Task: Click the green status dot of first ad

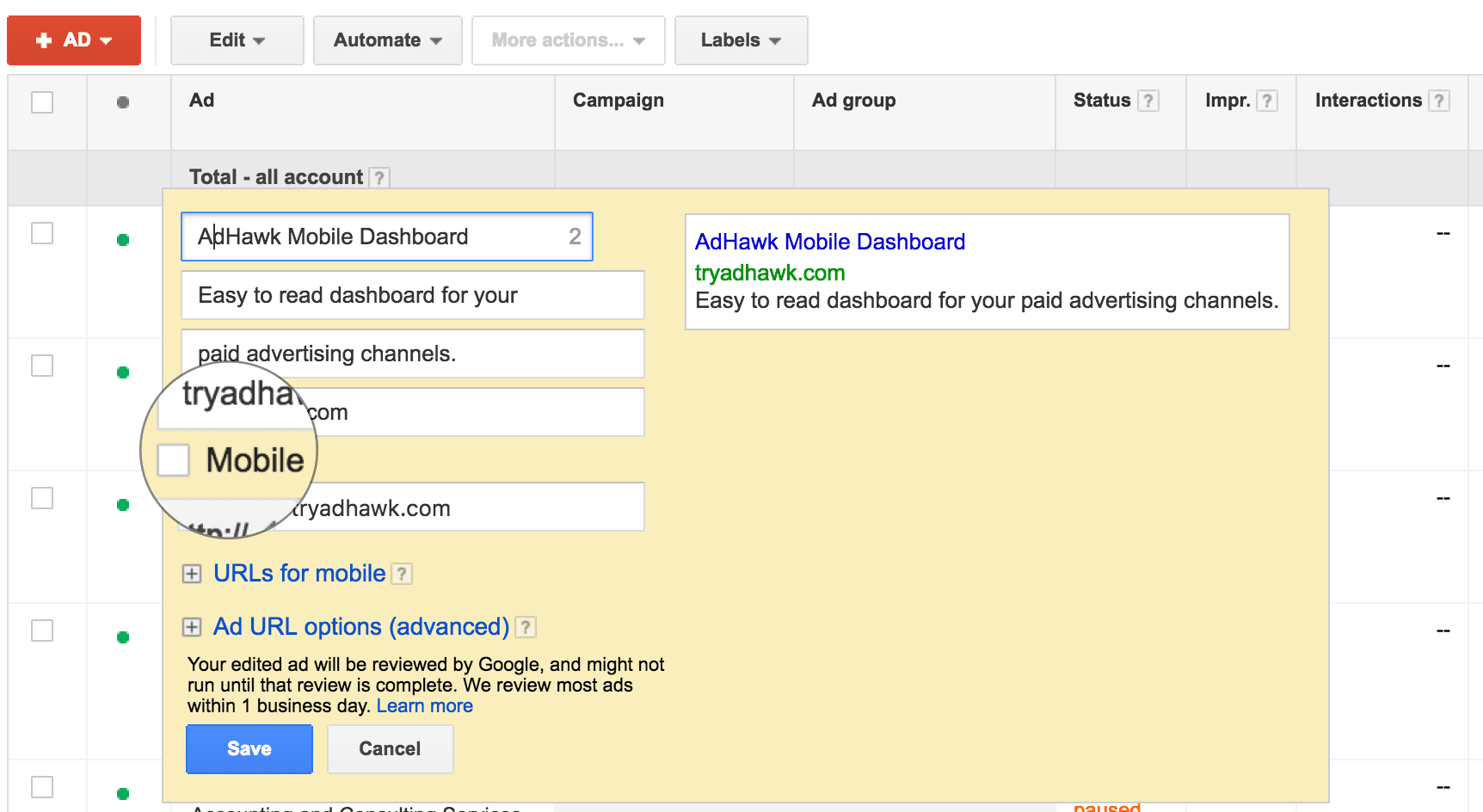Action: click(x=123, y=240)
